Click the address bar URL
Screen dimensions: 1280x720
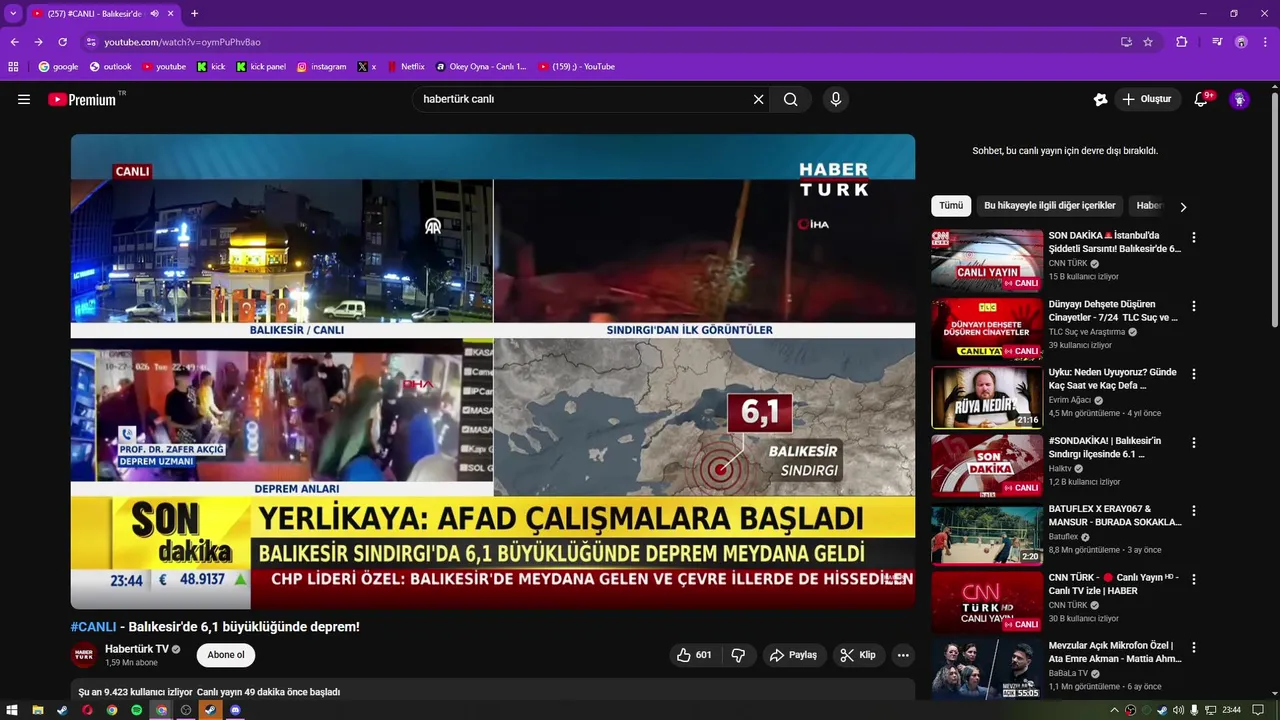(183, 42)
